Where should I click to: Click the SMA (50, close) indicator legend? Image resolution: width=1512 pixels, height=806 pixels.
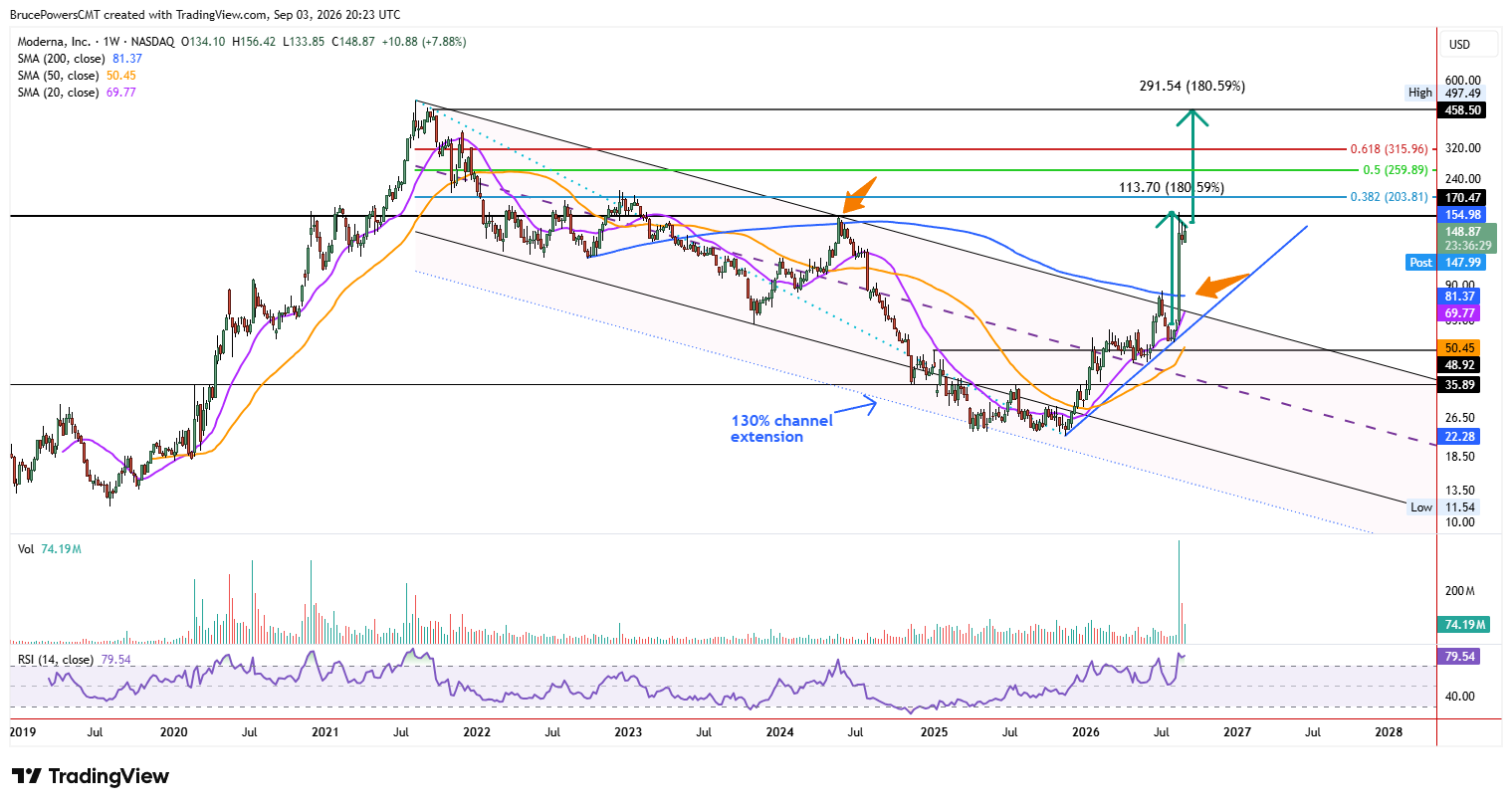[x=76, y=76]
